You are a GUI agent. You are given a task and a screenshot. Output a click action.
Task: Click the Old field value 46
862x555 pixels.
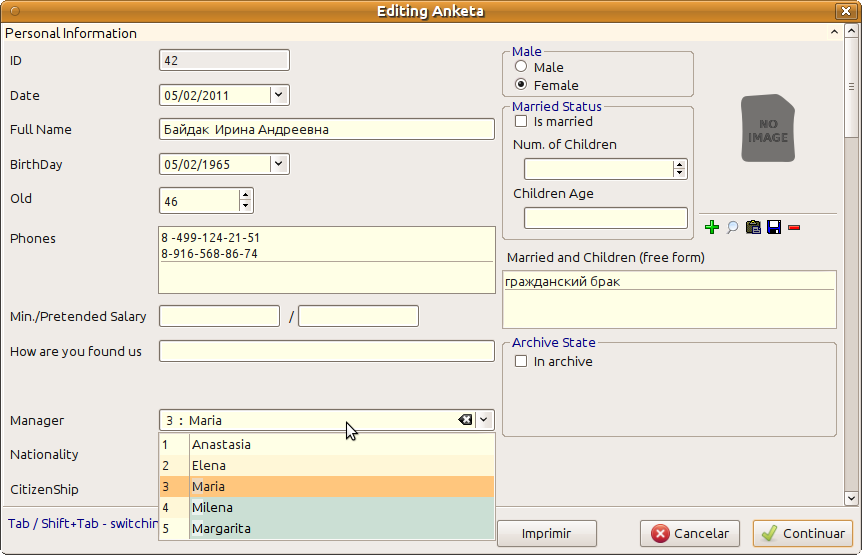(171, 202)
